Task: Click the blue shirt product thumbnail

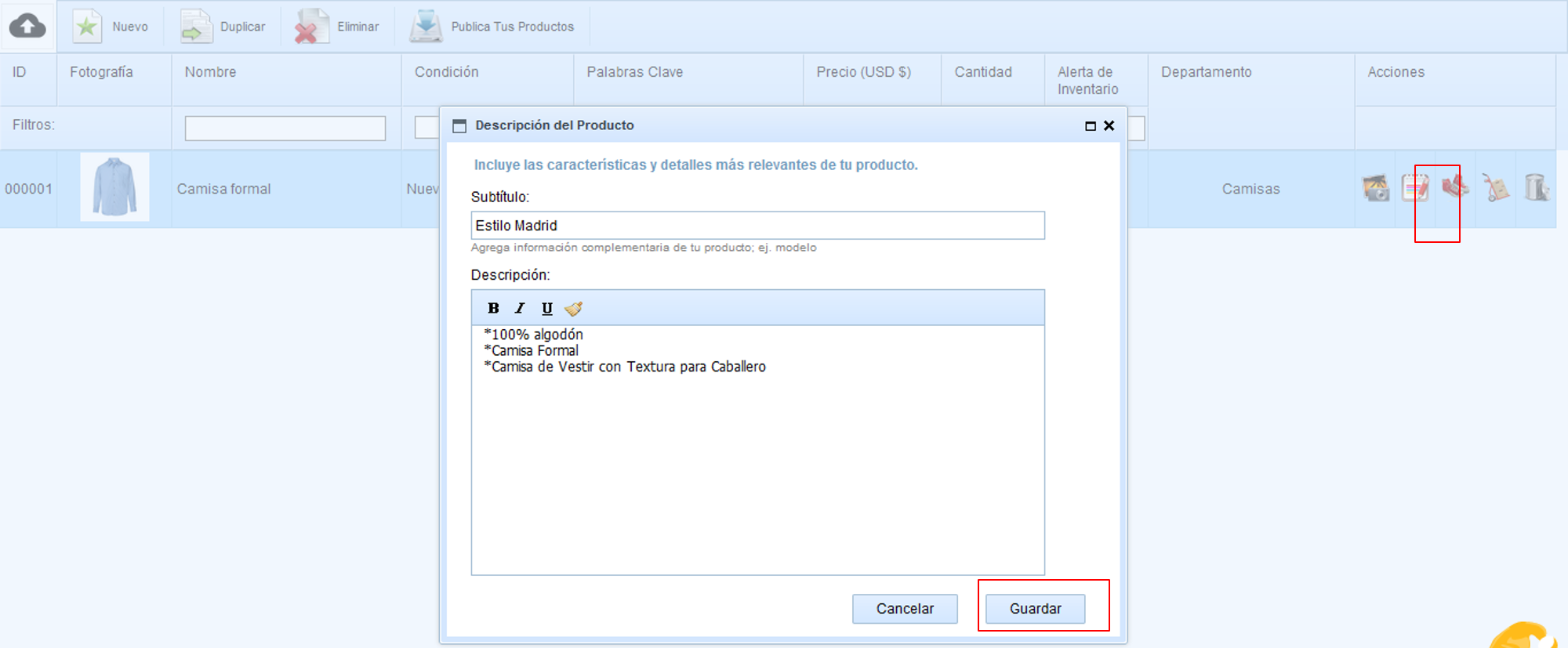Action: (114, 187)
